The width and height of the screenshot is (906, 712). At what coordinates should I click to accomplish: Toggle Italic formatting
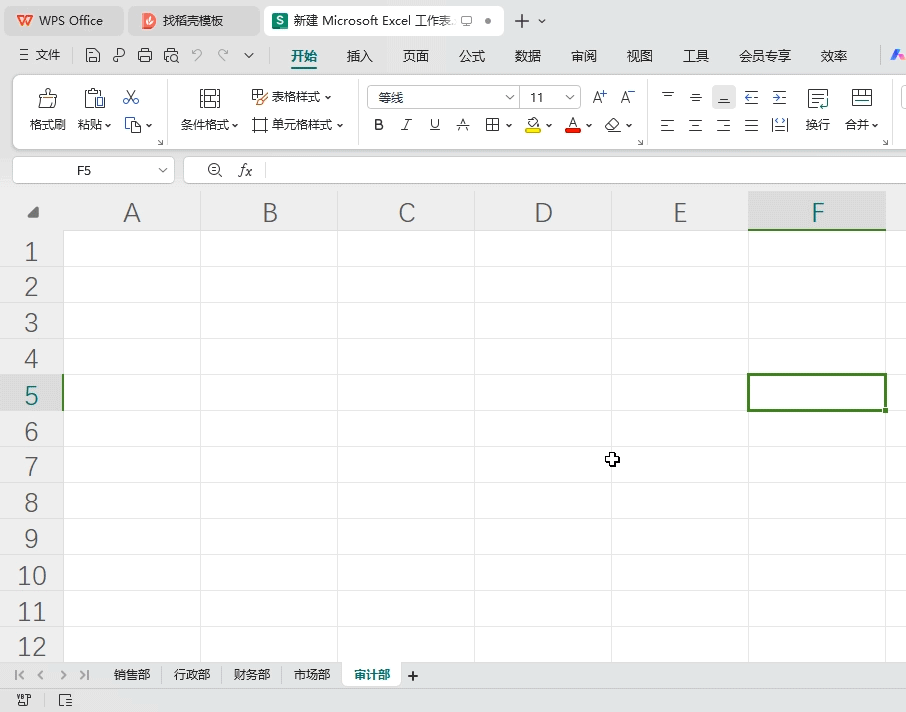406,125
